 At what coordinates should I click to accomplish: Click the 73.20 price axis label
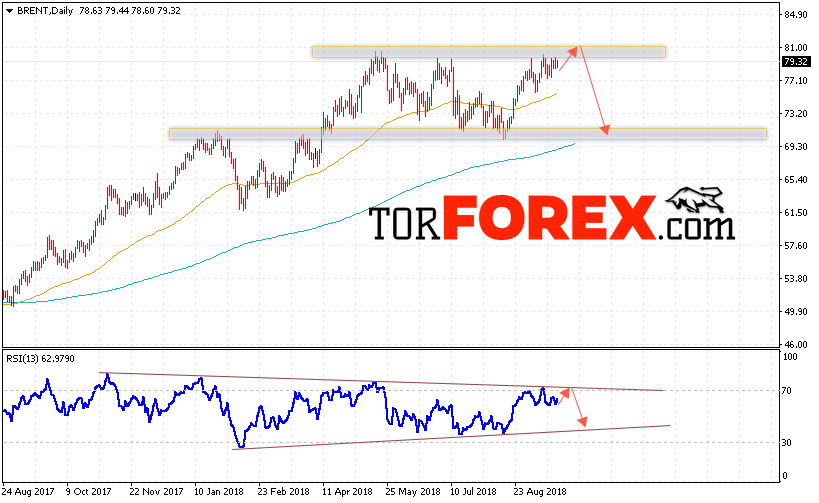point(795,113)
